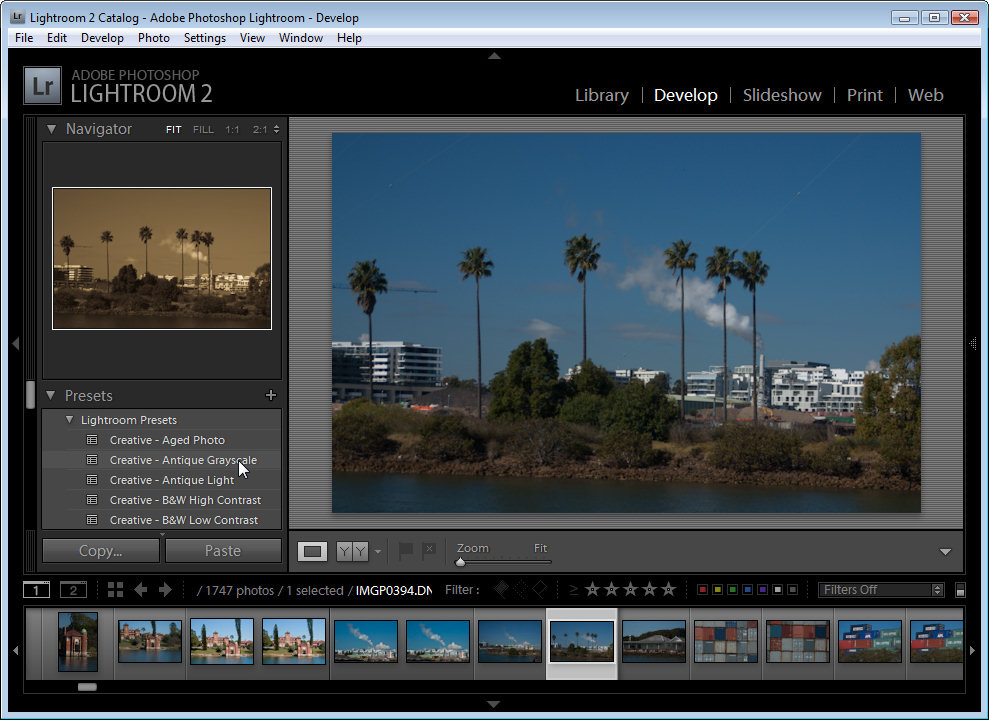The width and height of the screenshot is (989, 720).
Task: Filter by green color label
Action: [x=732, y=589]
